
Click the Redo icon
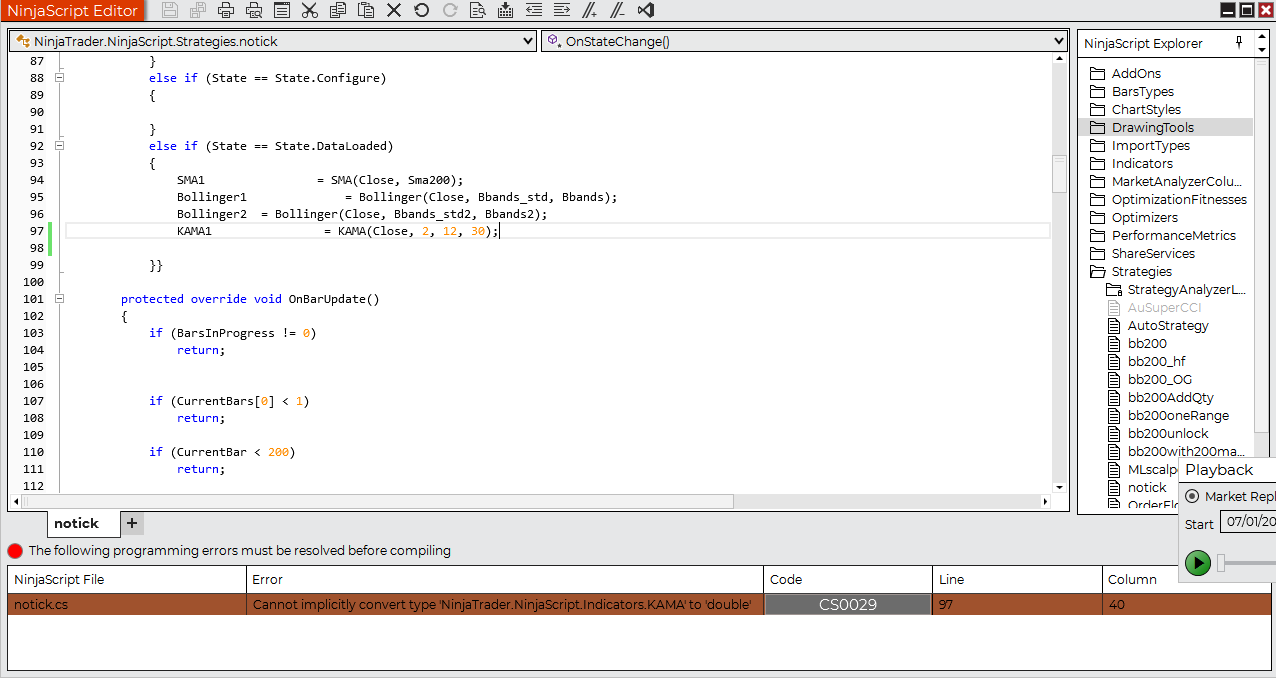coord(450,10)
